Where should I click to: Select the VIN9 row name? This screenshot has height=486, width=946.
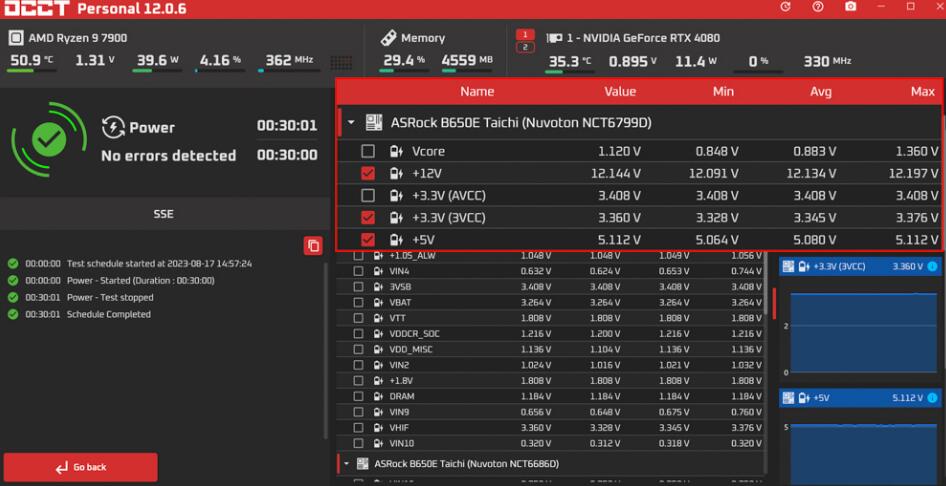399,412
